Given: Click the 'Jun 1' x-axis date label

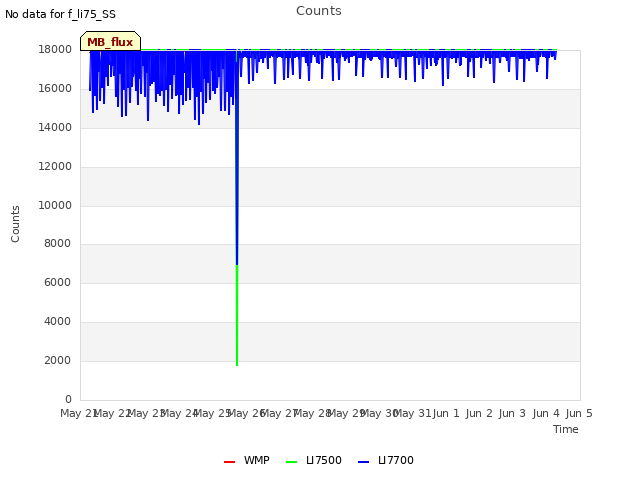Looking at the screenshot, I should pyautogui.click(x=446, y=413).
